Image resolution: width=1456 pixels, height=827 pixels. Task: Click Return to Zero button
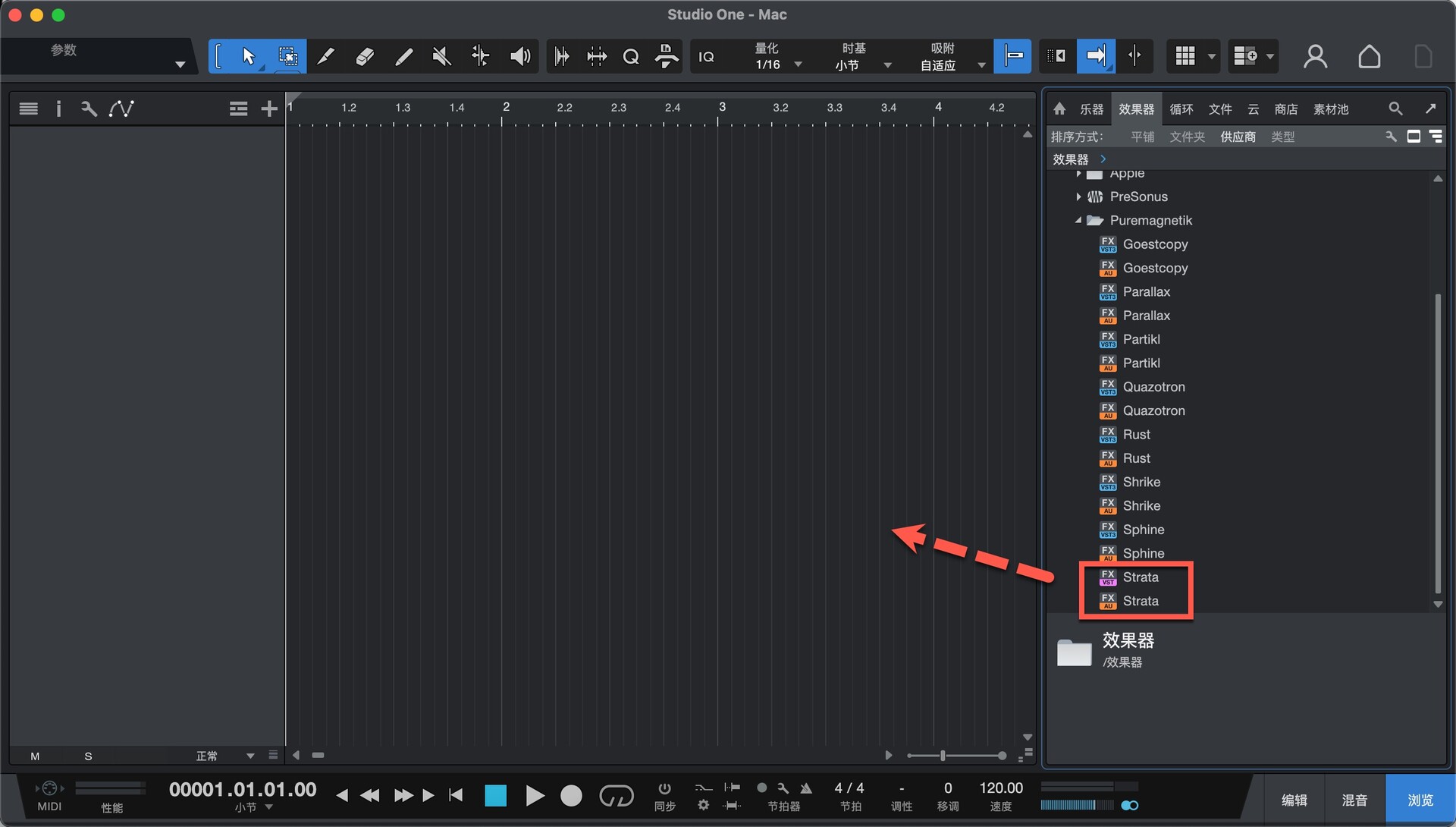(x=456, y=795)
